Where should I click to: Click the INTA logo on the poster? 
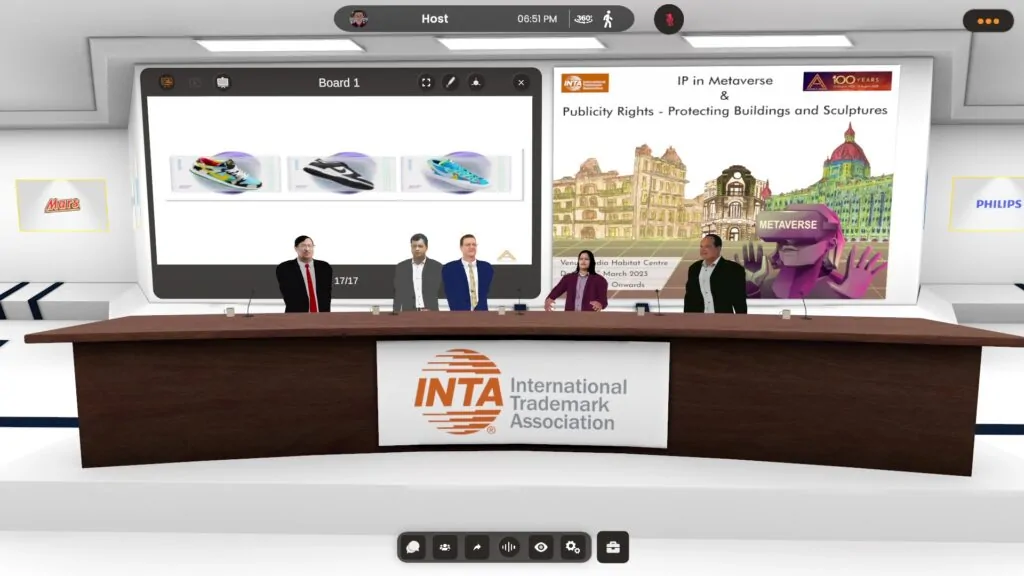pos(584,83)
